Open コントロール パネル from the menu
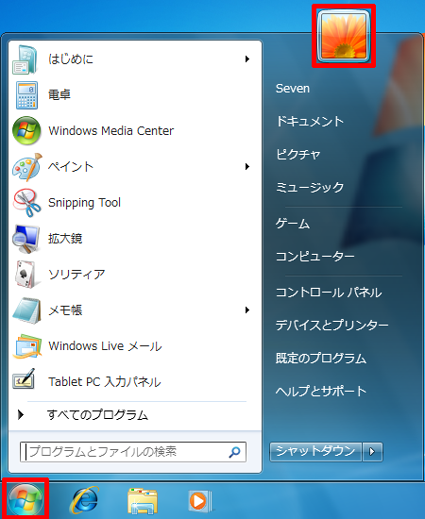The width and height of the screenshot is (425, 519). (x=329, y=292)
